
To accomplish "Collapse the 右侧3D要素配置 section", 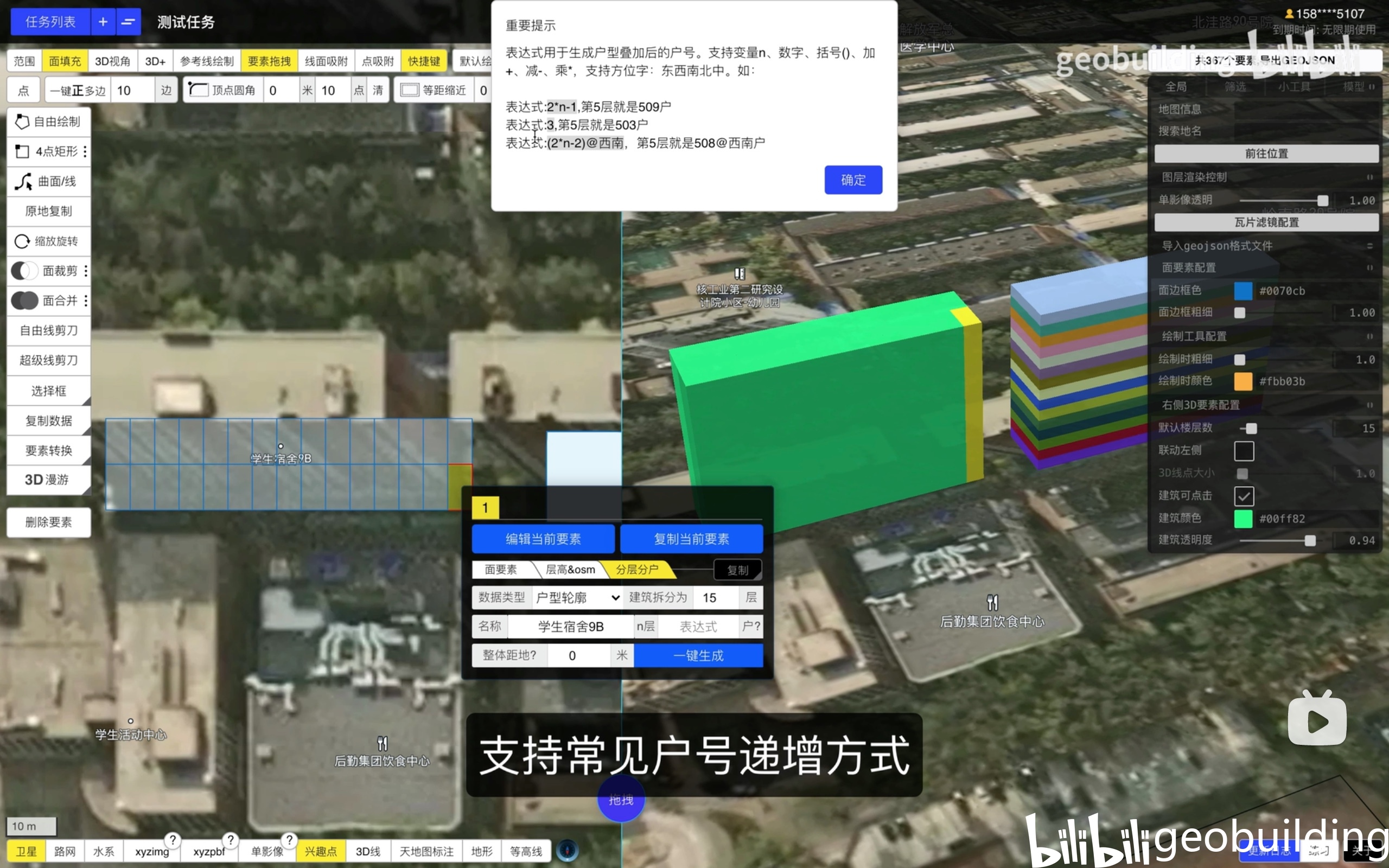I will [x=1369, y=405].
